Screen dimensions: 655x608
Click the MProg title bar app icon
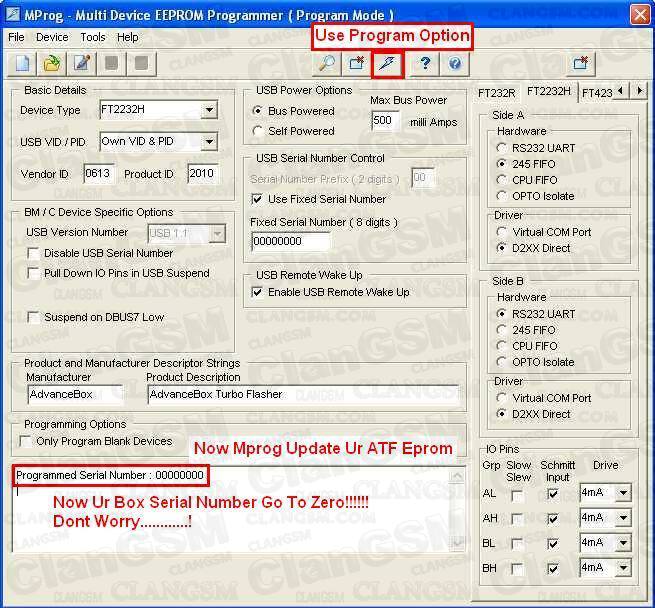click(x=12, y=15)
